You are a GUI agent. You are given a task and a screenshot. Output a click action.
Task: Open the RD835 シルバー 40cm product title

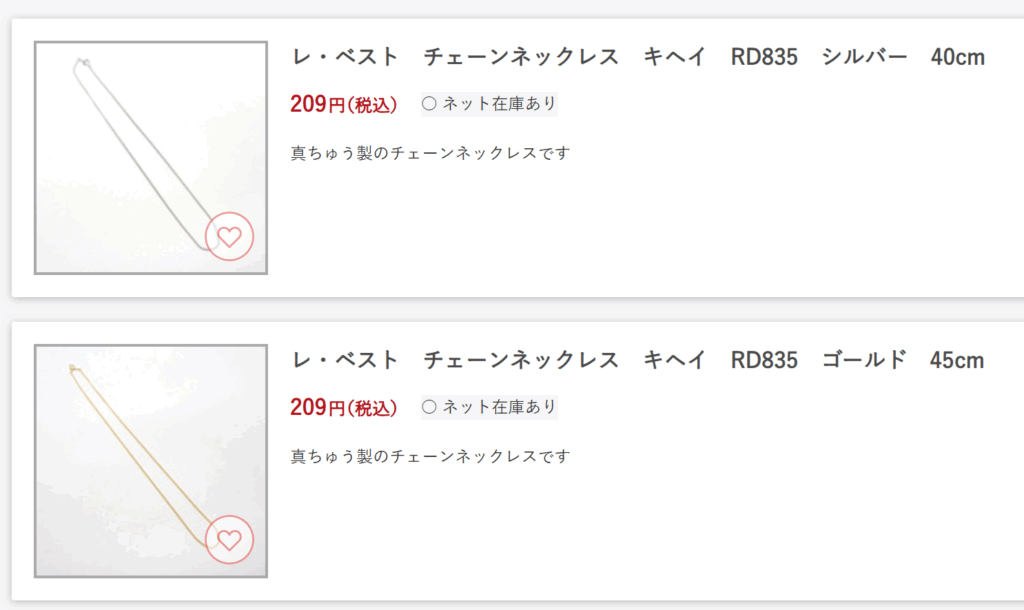point(637,57)
